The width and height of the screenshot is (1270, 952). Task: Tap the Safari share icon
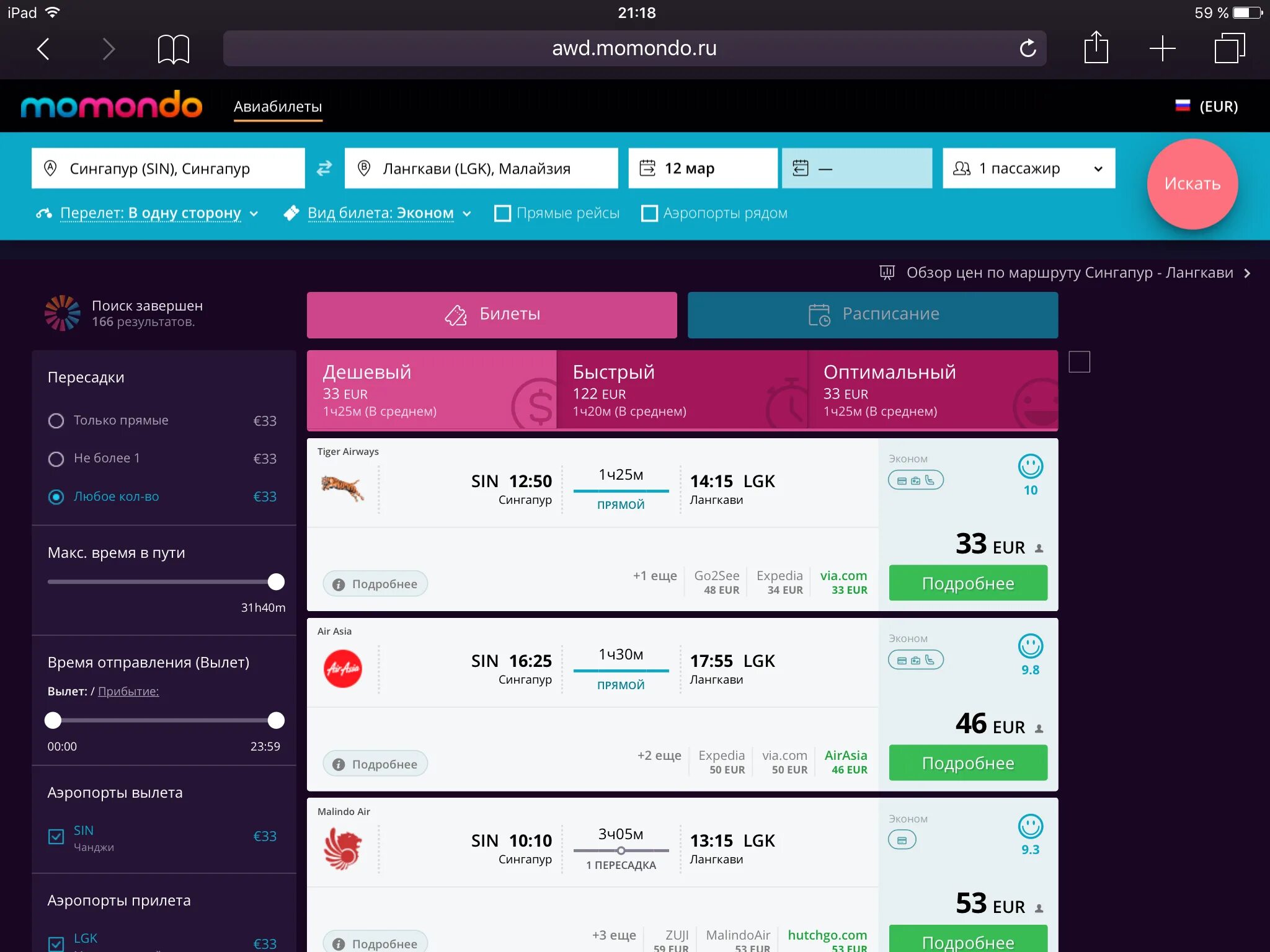(x=1096, y=48)
